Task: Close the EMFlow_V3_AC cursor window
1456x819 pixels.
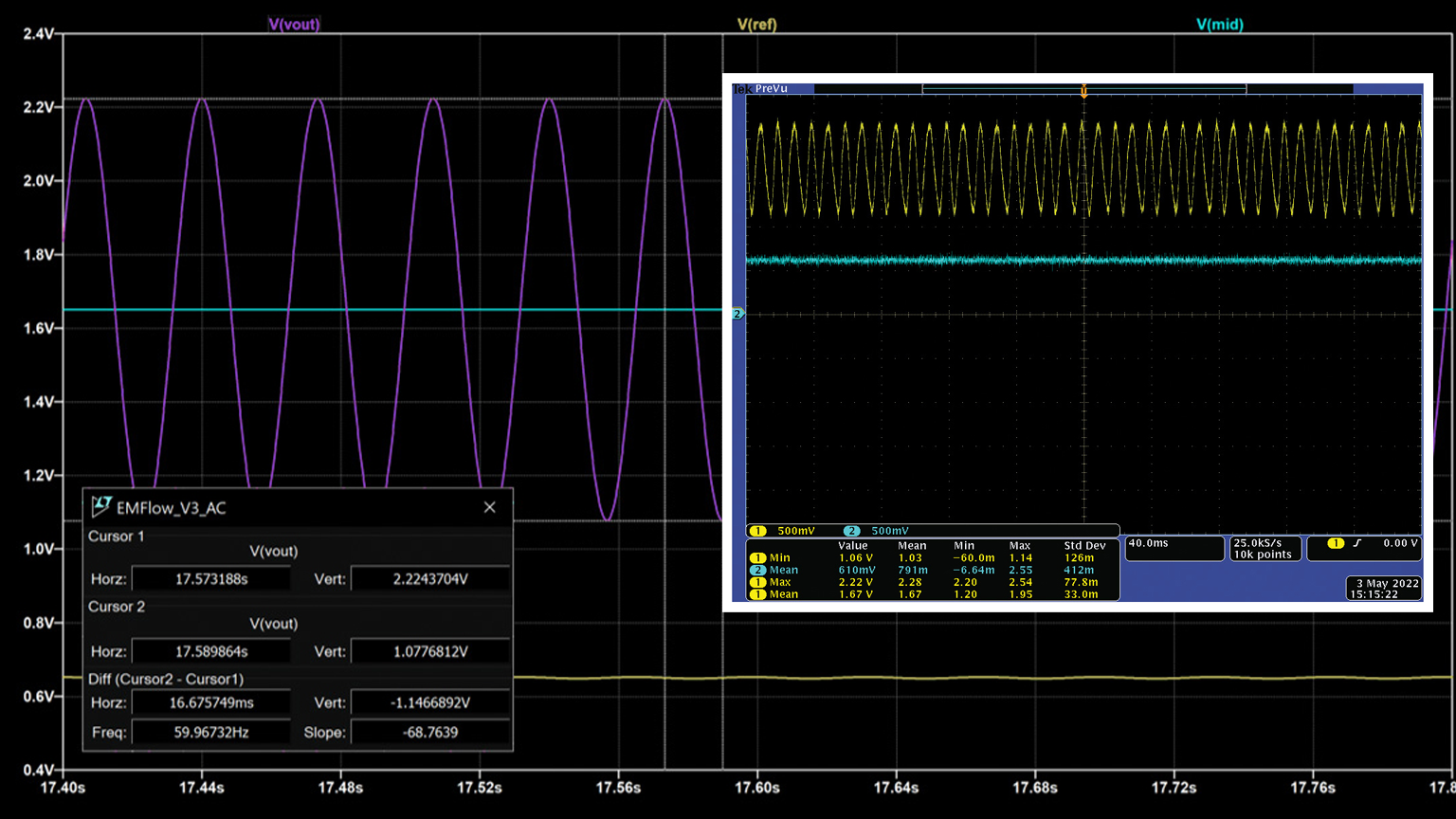Action: 489,507
